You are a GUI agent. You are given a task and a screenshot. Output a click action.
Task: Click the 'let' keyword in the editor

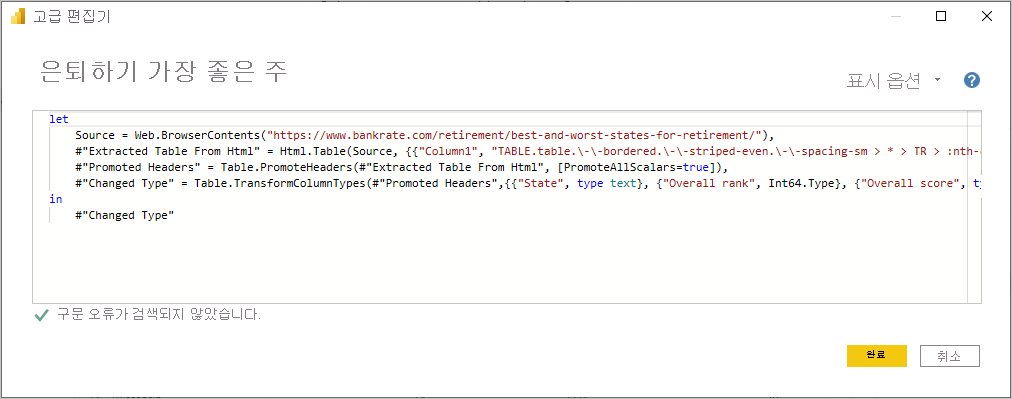(59, 119)
